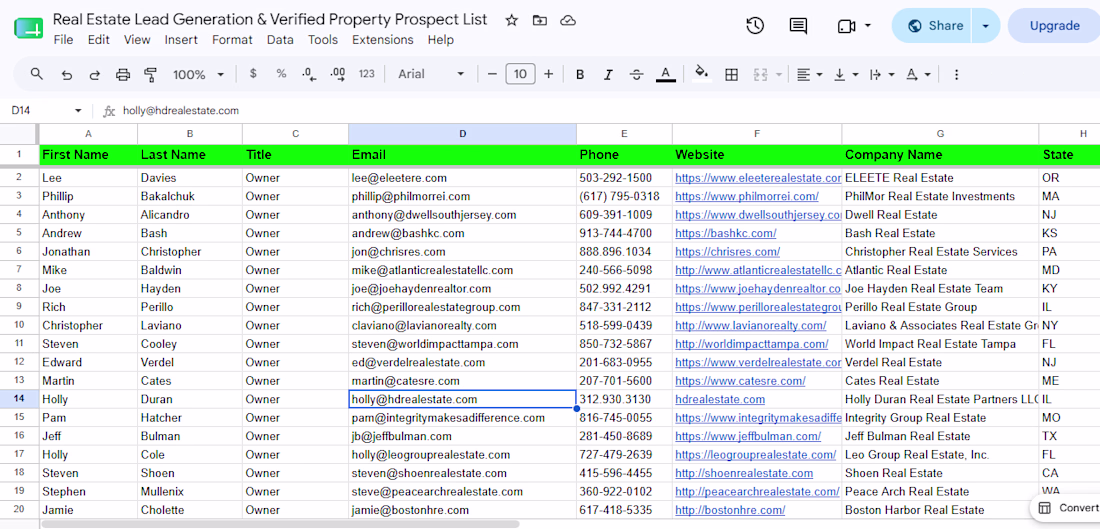1100x529 pixels.
Task: Click the formula bar holly@hdrealestate.com
Action: coord(180,111)
